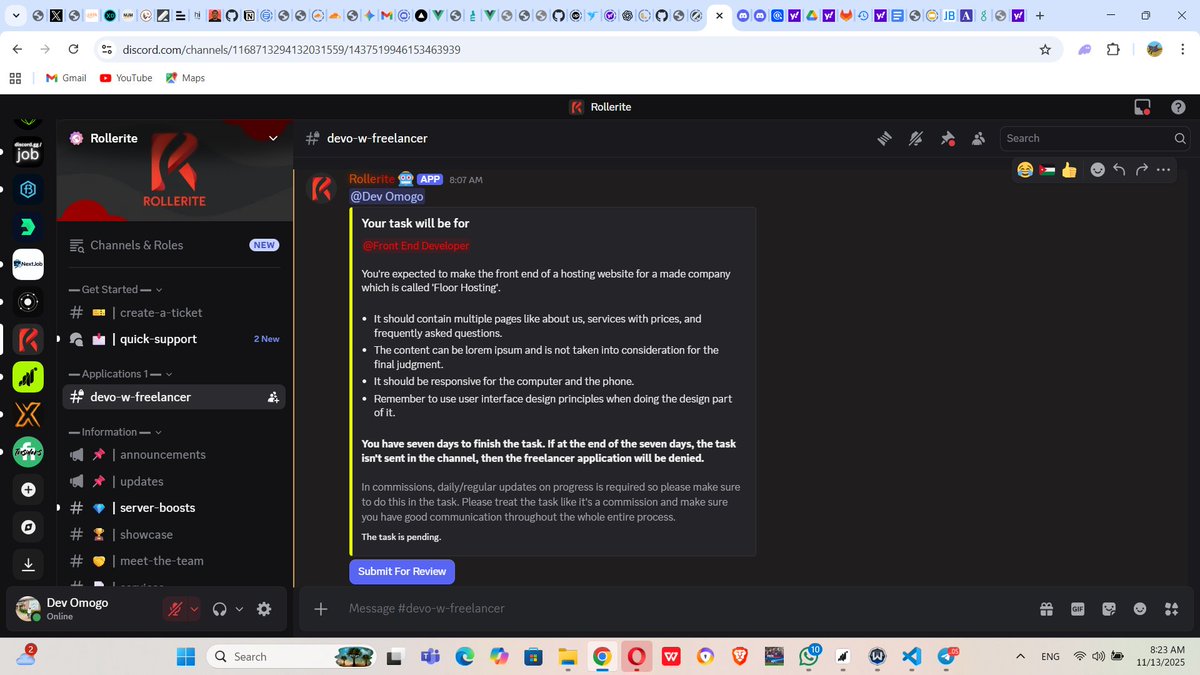
Task: Collapse the Information category
Action: (x=114, y=432)
